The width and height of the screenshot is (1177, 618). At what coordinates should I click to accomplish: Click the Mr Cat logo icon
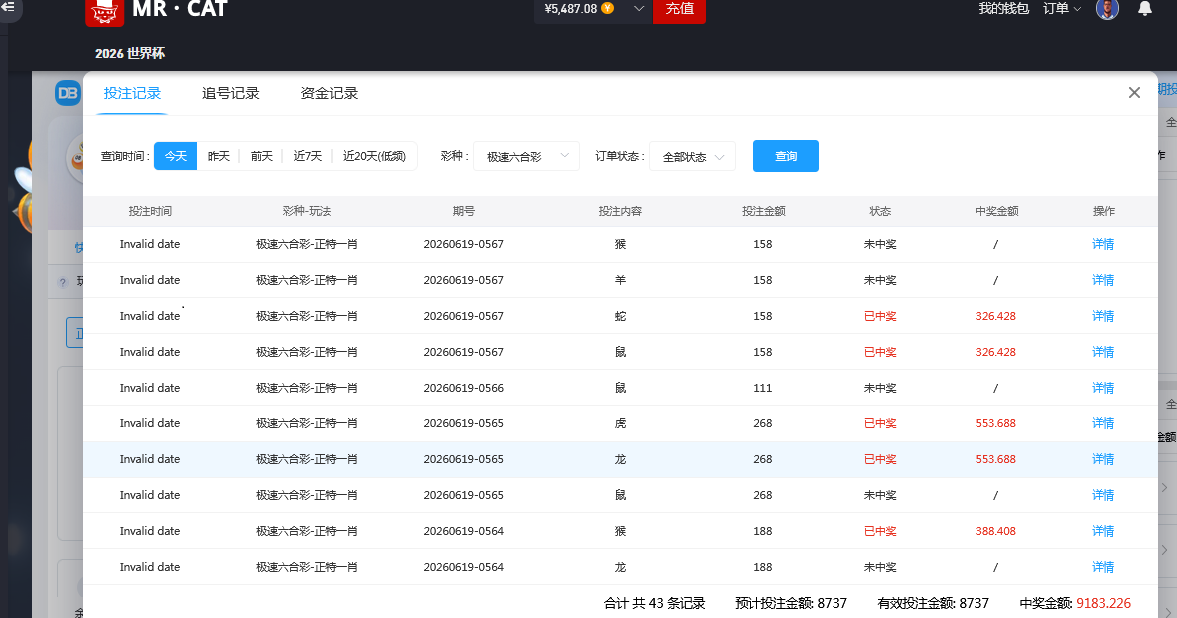(104, 12)
